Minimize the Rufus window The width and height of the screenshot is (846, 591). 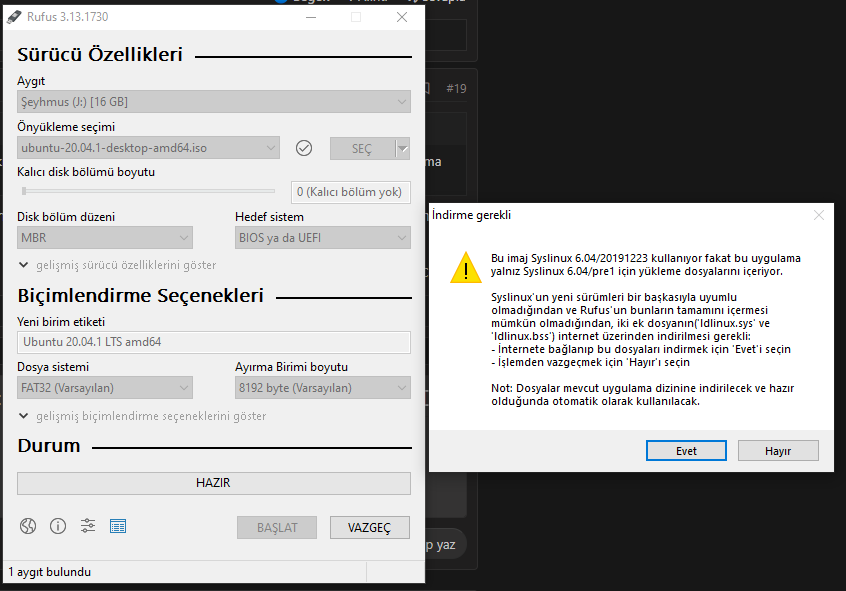point(311,17)
